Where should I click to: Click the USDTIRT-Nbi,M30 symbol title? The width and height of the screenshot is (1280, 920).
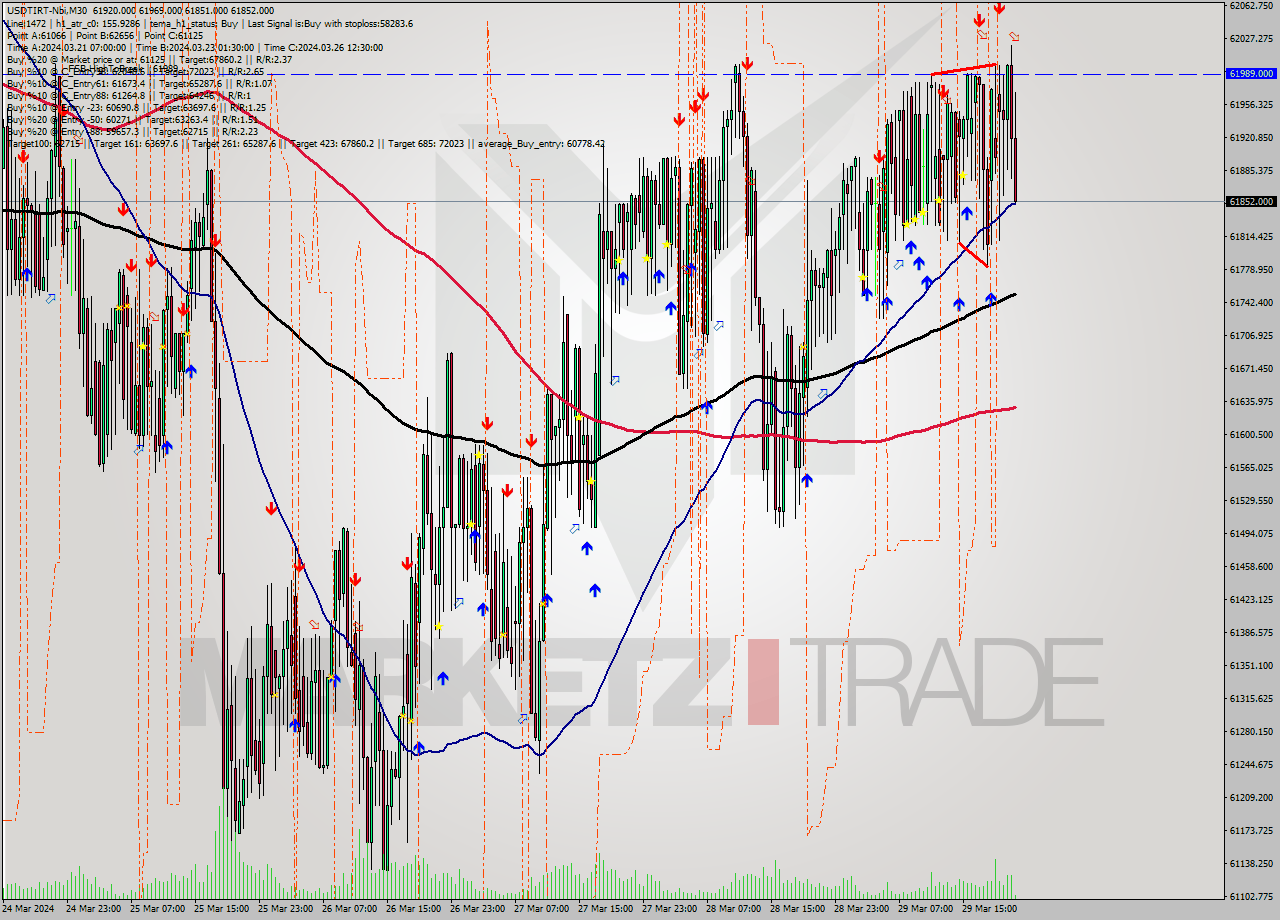point(47,10)
